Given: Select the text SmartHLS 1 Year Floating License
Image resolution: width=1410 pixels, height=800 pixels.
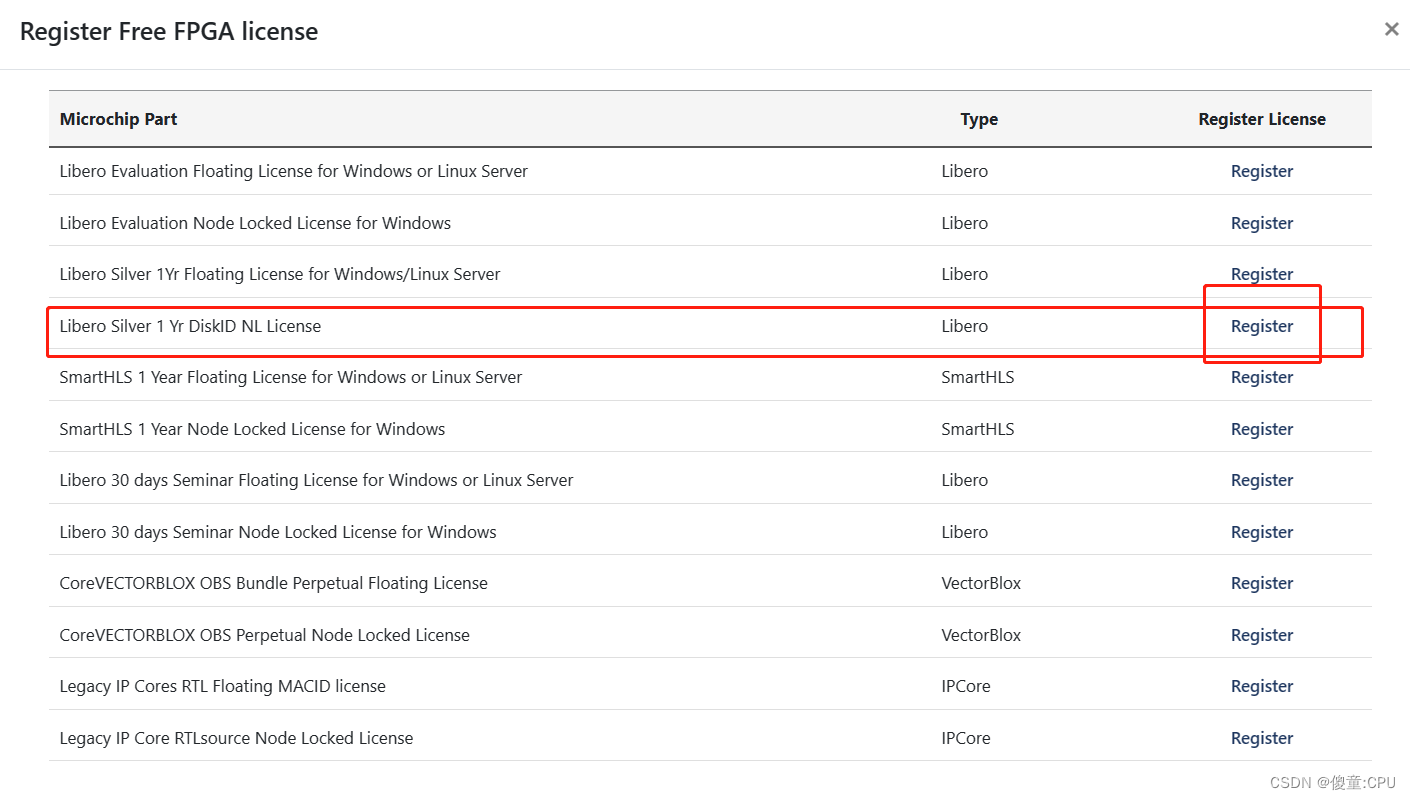Looking at the screenshot, I should tap(291, 377).
